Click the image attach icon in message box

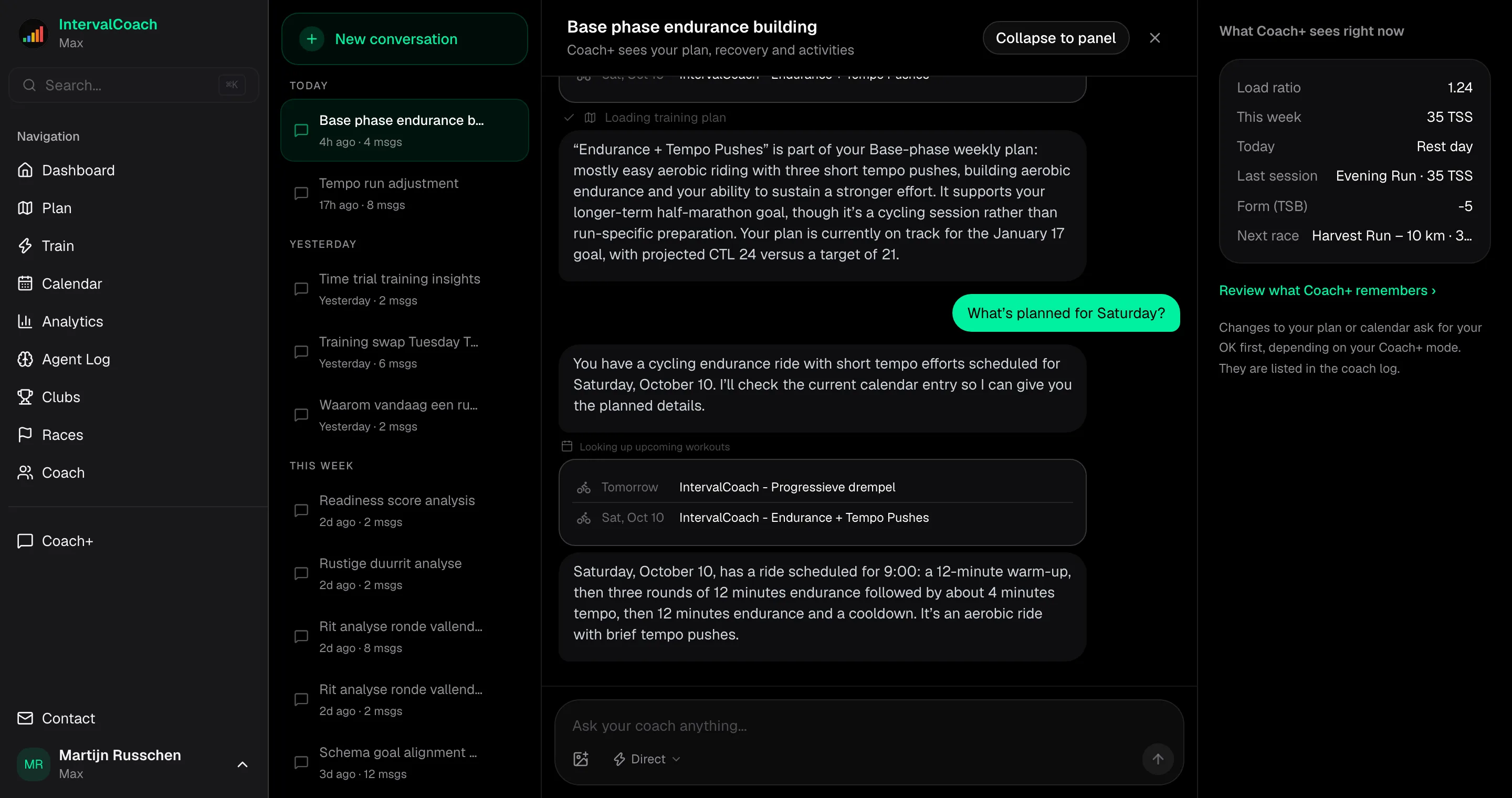[x=581, y=759]
